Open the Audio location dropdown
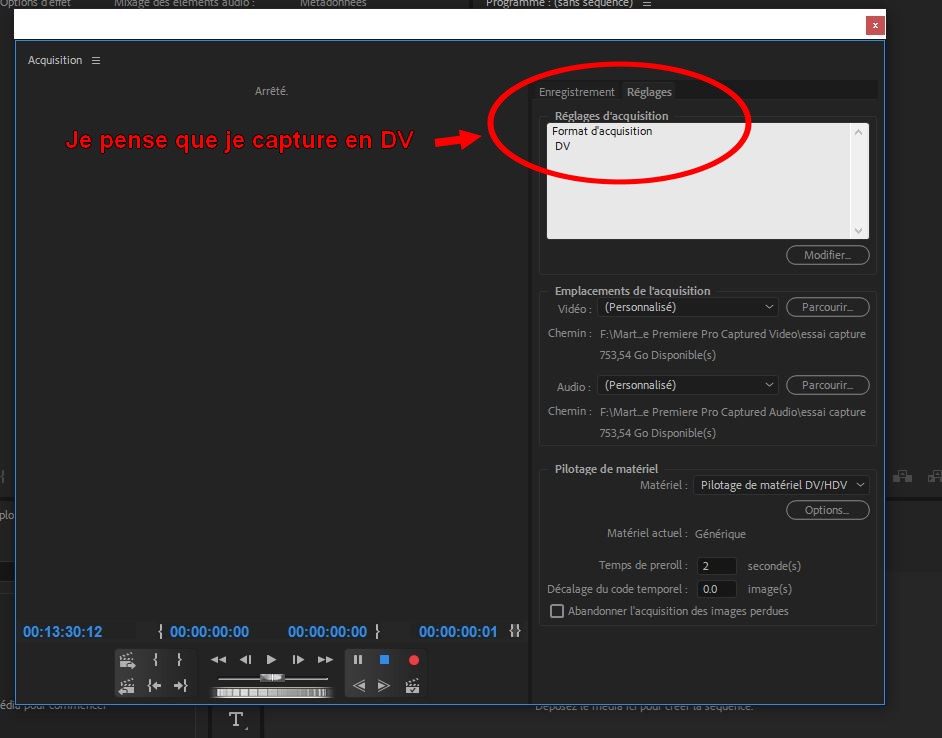942x738 pixels. [688, 385]
